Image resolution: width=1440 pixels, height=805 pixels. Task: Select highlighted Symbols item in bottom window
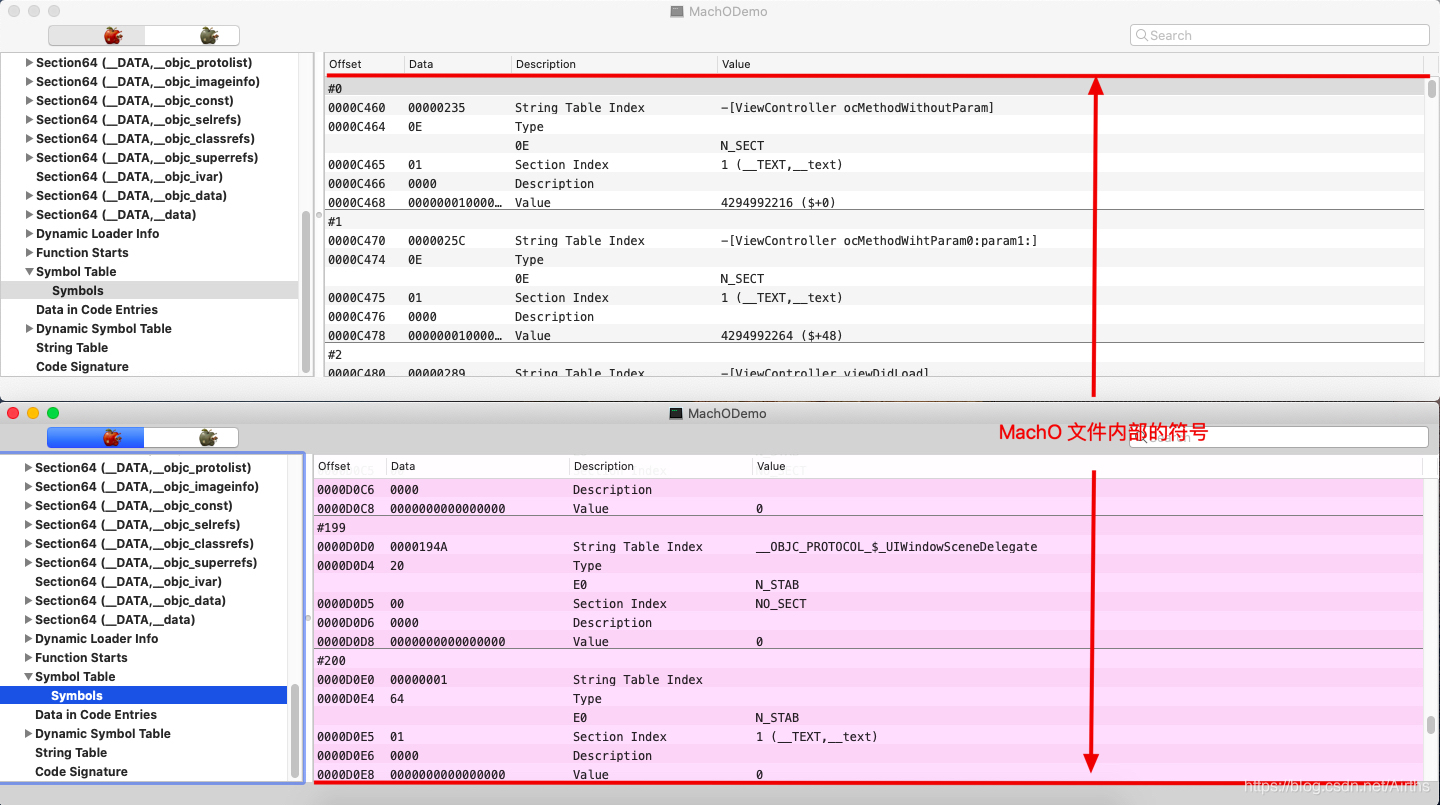144,696
